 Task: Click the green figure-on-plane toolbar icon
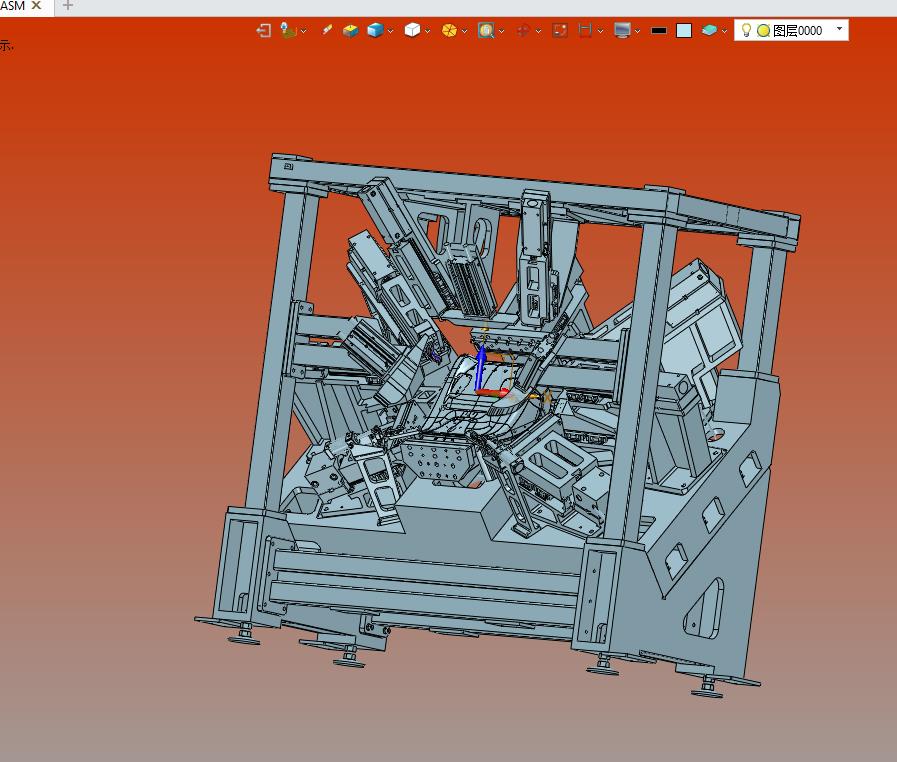(288, 30)
